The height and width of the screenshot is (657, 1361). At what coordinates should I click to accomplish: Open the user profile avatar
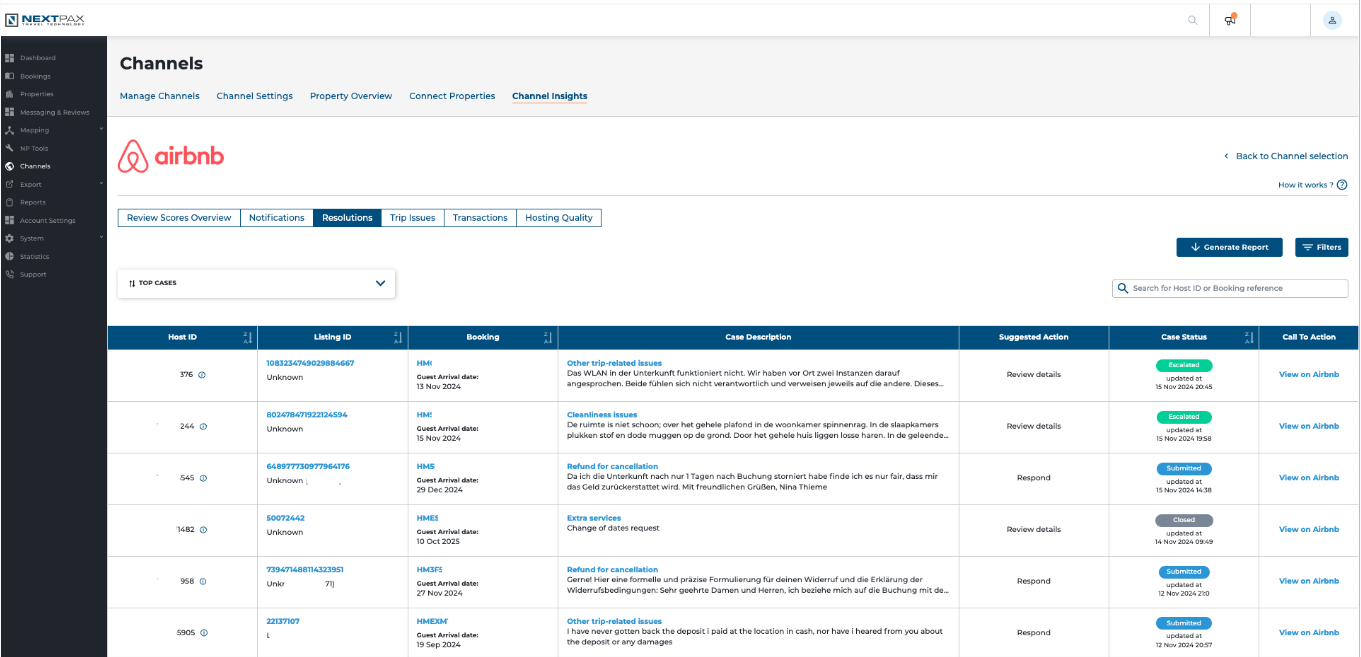click(1332, 20)
